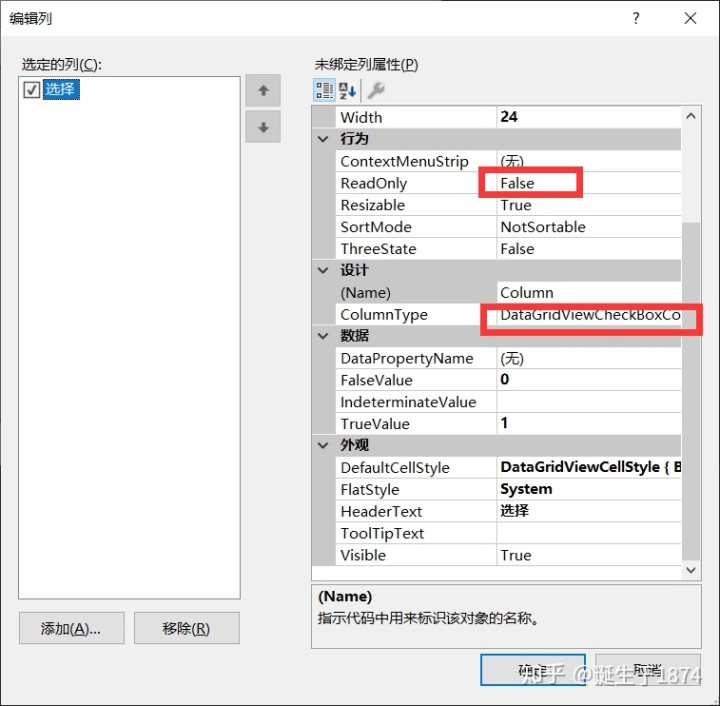Select the FalseValue property label
The image size is (720, 706).
pos(377,380)
